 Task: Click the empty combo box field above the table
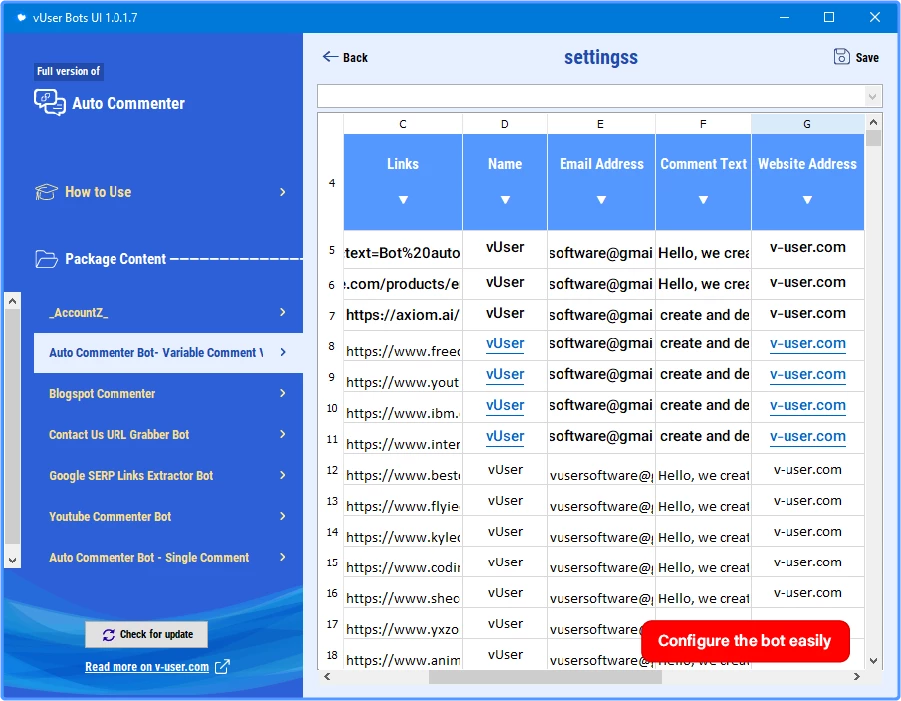click(x=592, y=96)
